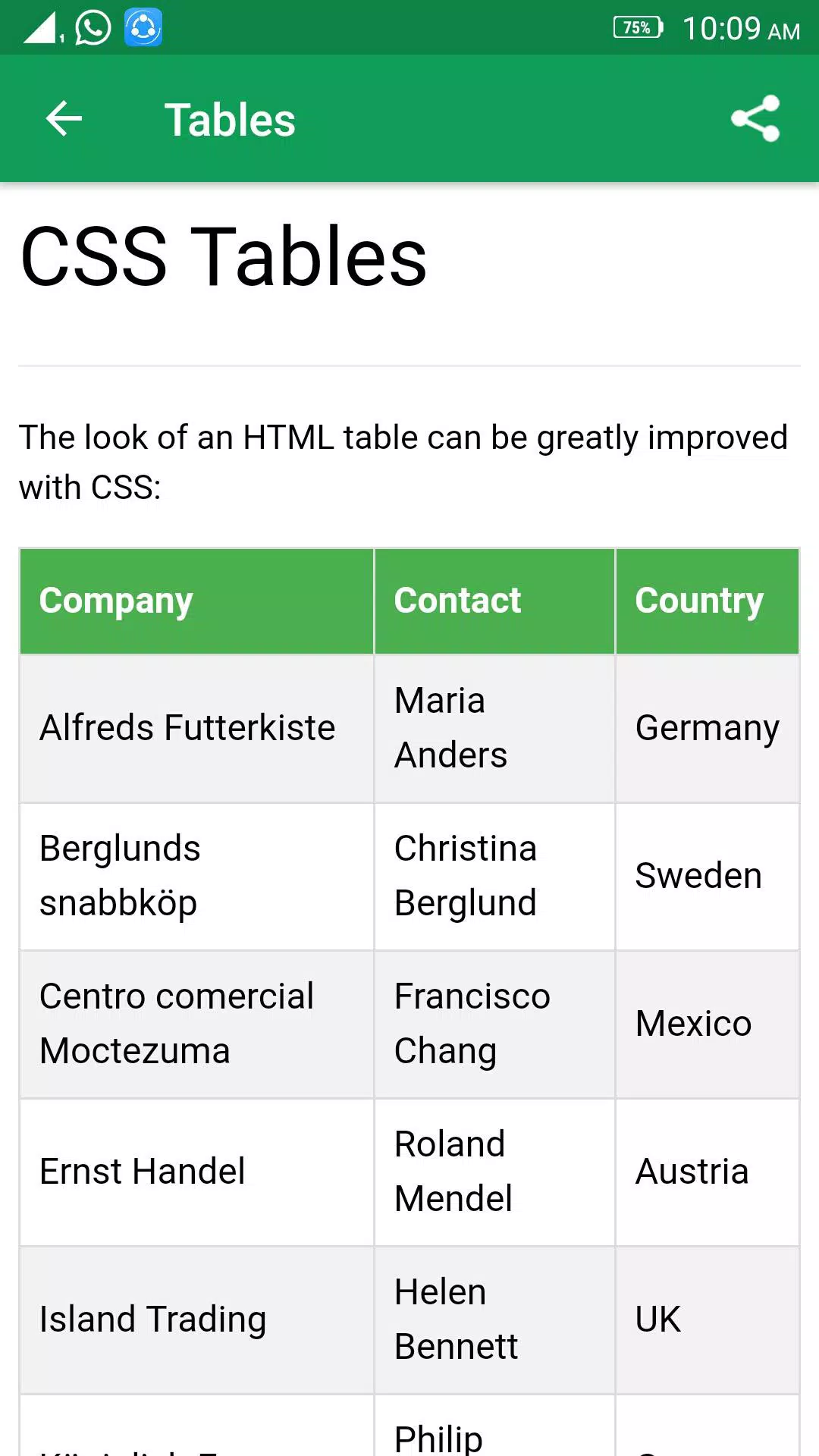Open the SHAREit notification icon

[x=143, y=27]
